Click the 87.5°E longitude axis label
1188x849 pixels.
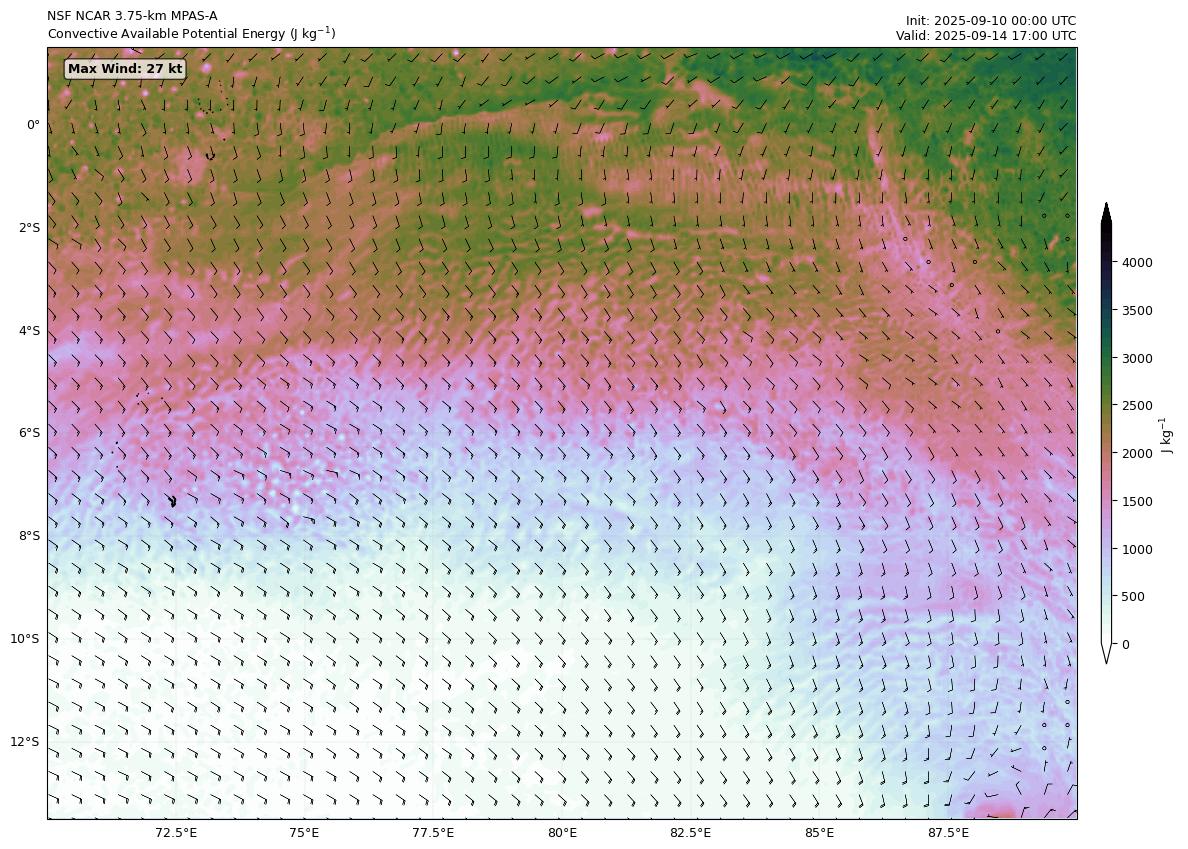tap(947, 833)
